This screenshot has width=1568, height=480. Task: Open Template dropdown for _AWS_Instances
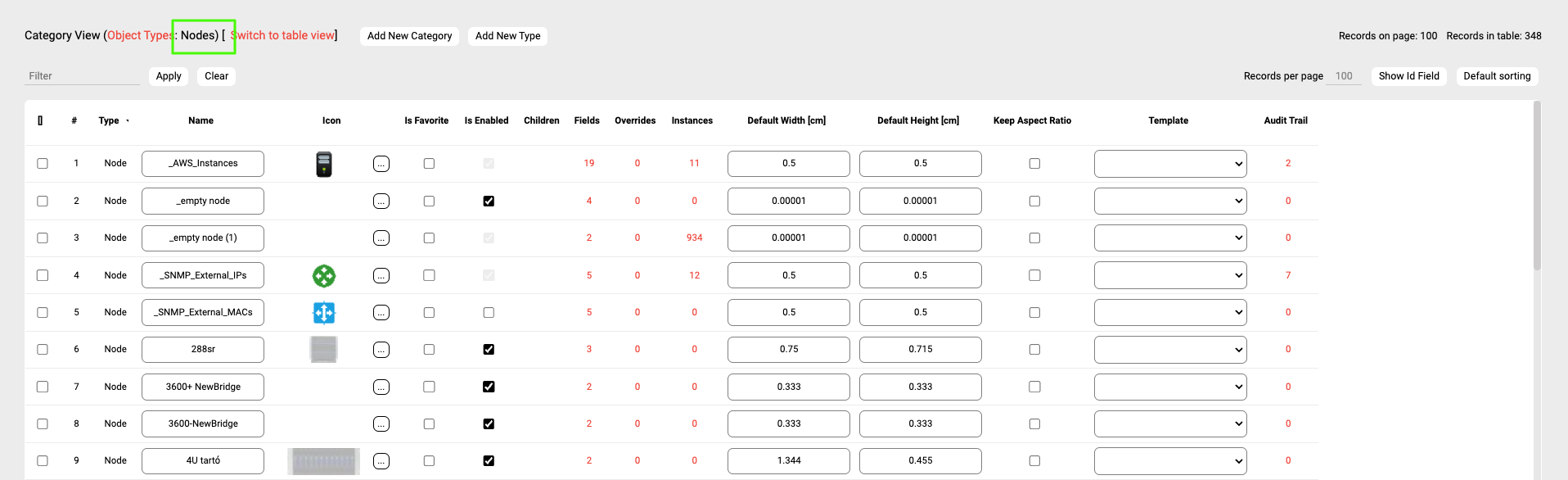1170,164
